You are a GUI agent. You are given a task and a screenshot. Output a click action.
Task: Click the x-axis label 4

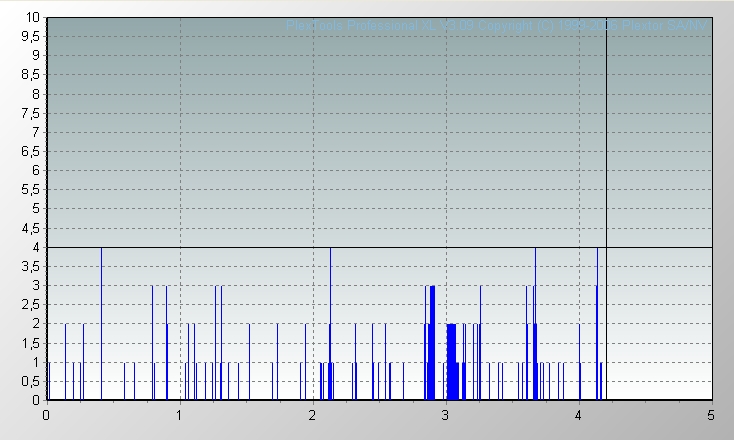tap(578, 414)
